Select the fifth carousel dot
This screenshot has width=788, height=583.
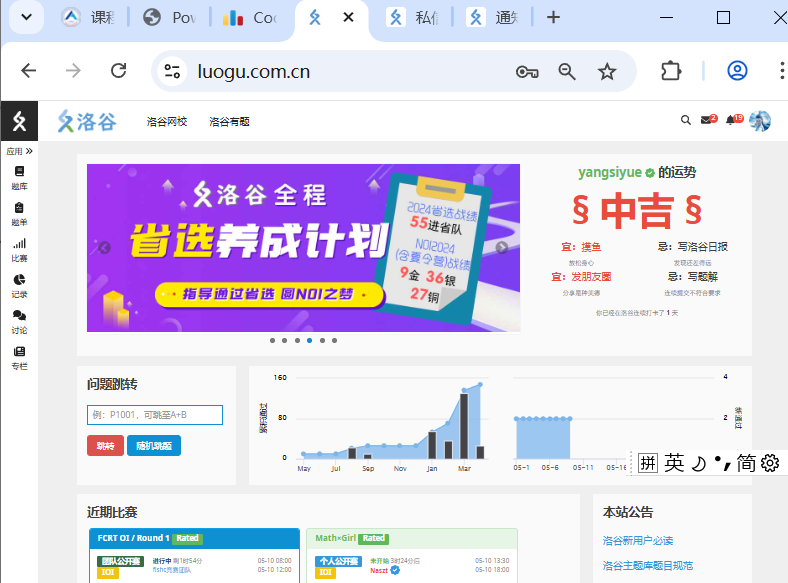coord(322,341)
